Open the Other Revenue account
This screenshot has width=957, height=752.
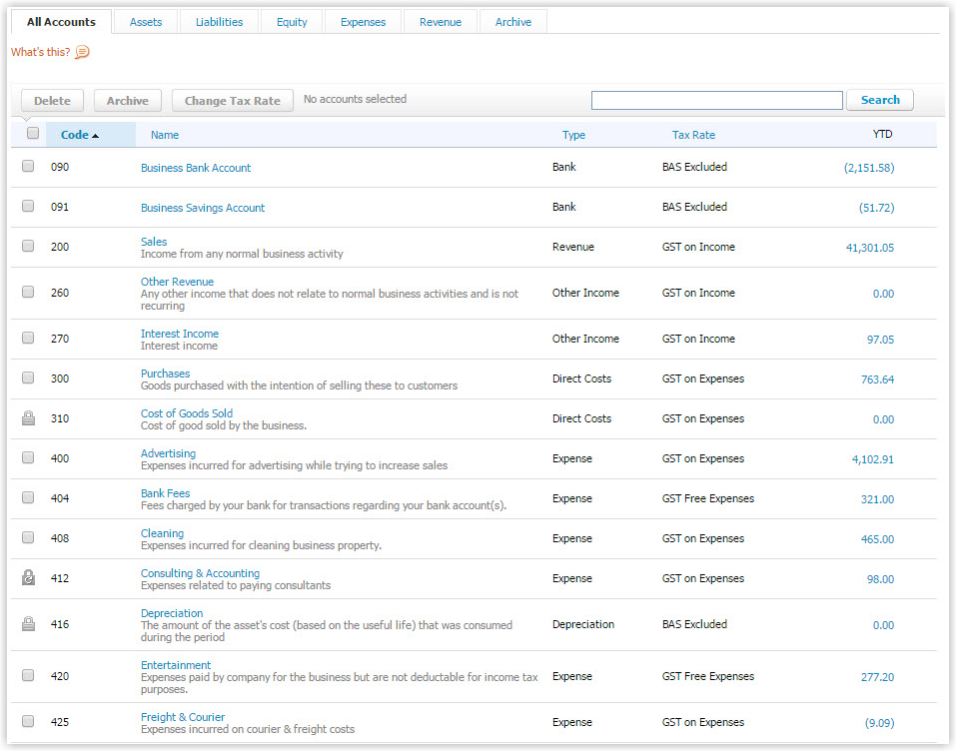pos(177,281)
